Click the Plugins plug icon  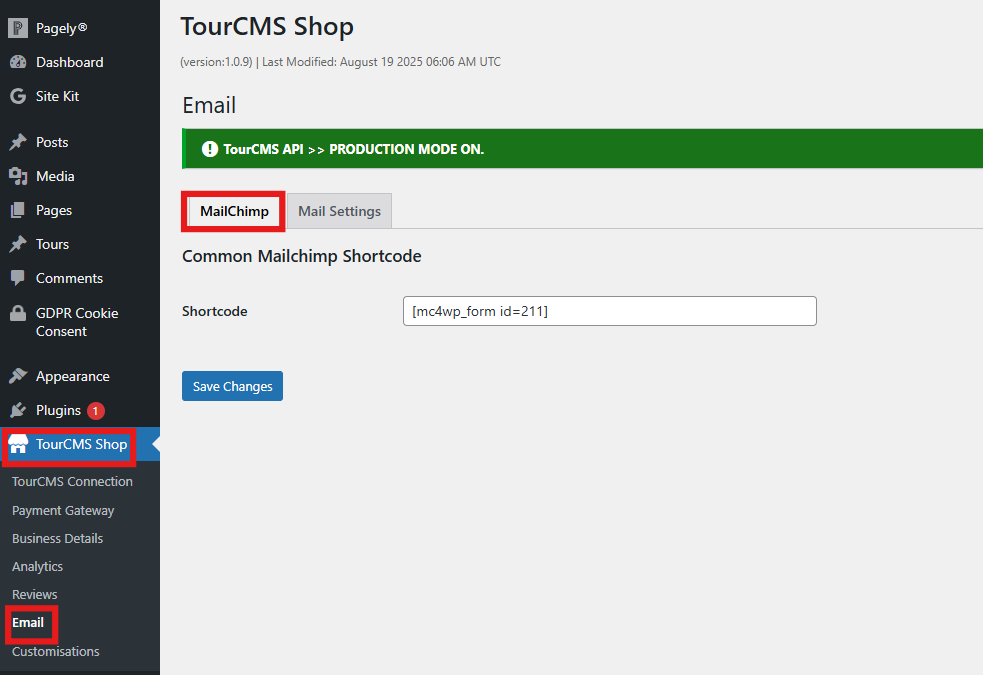click(x=18, y=410)
